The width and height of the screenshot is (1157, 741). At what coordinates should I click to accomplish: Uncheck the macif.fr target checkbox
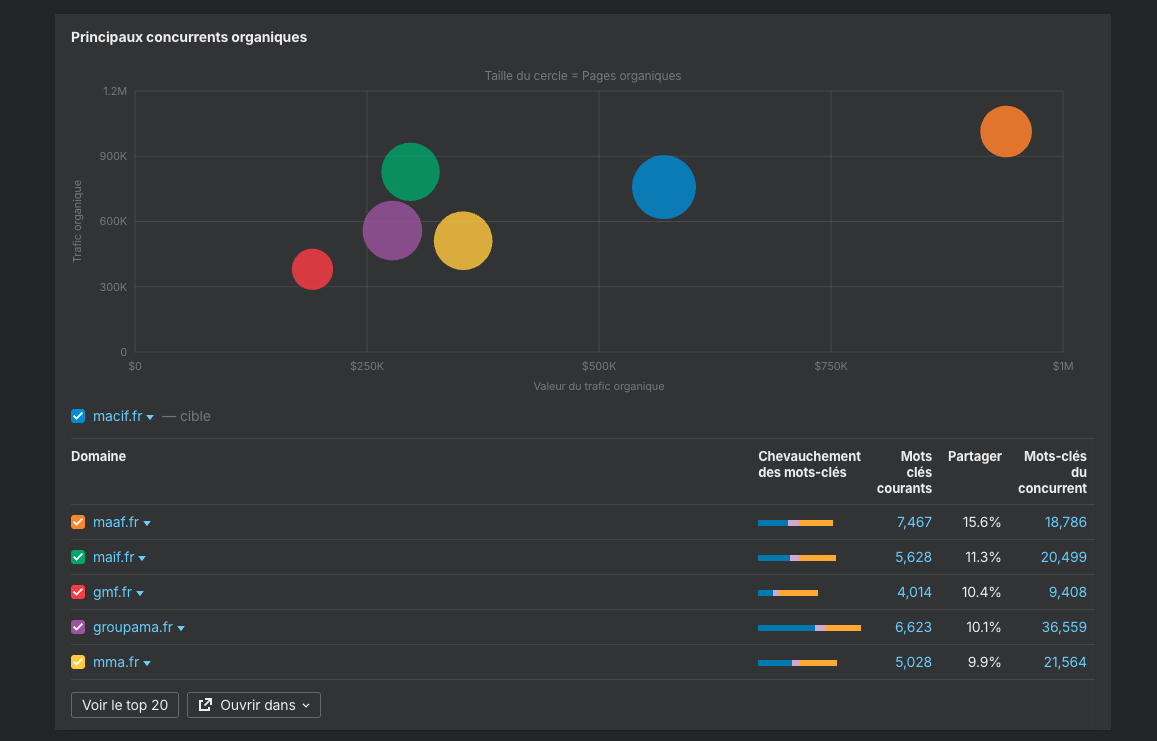click(78, 416)
